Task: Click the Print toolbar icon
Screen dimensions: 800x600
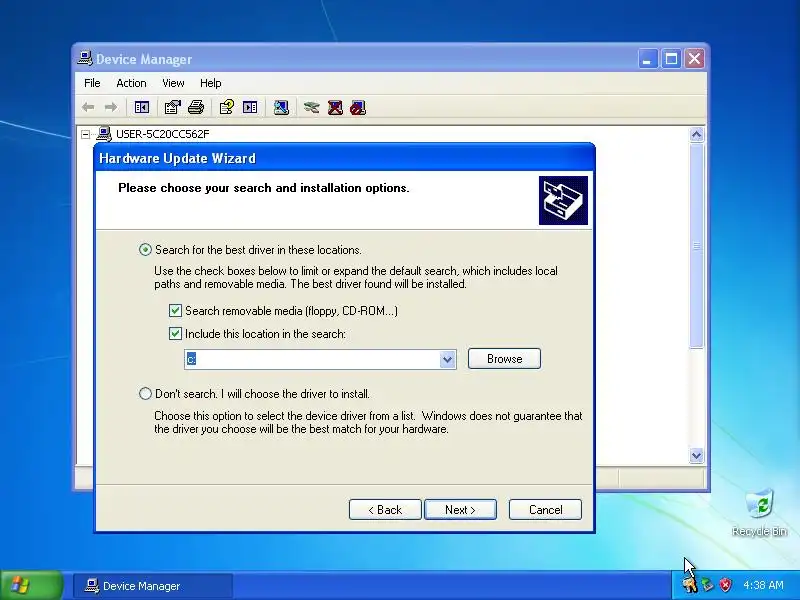Action: pos(196,107)
